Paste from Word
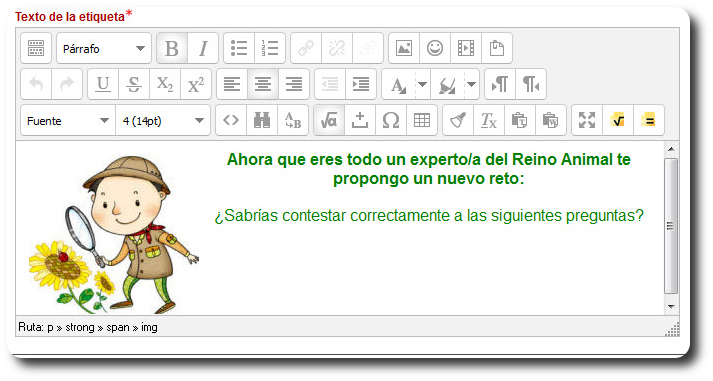The width and height of the screenshot is (713, 381). tap(551, 120)
